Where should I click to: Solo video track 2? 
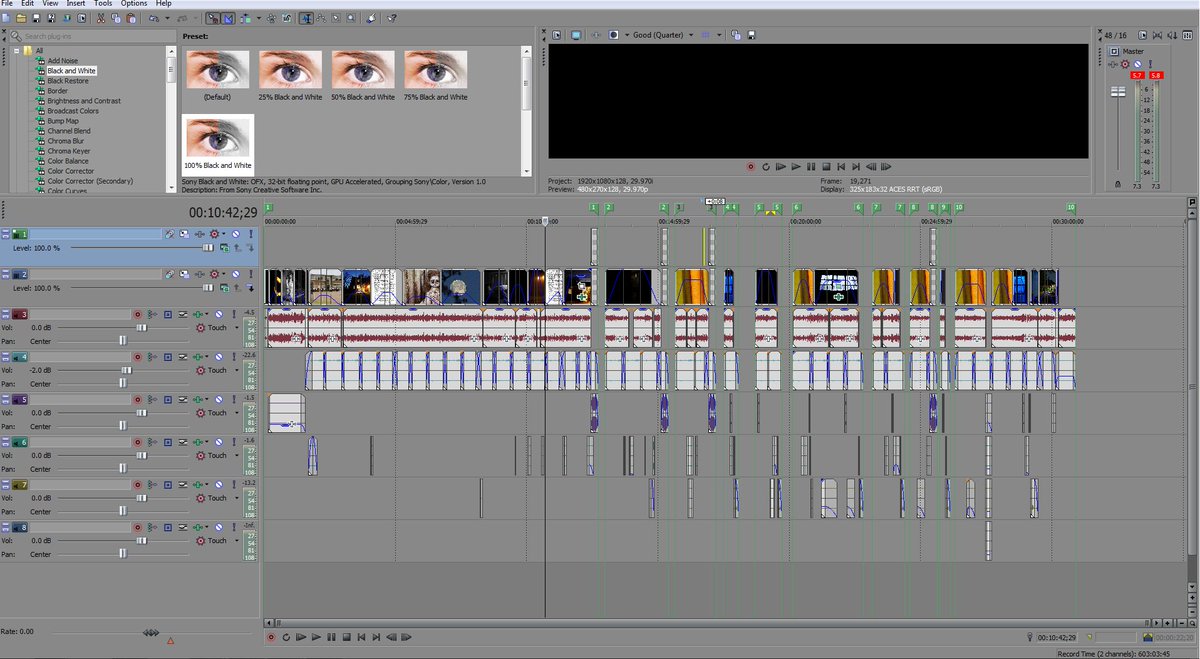(x=251, y=275)
